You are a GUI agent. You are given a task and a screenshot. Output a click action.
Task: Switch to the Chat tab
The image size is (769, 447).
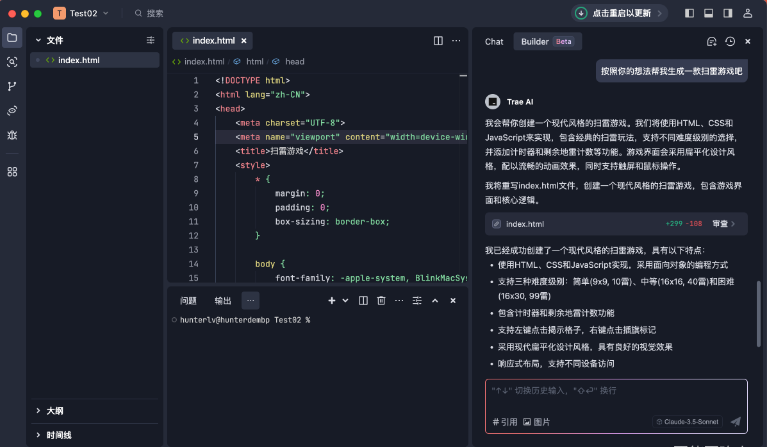(x=494, y=42)
